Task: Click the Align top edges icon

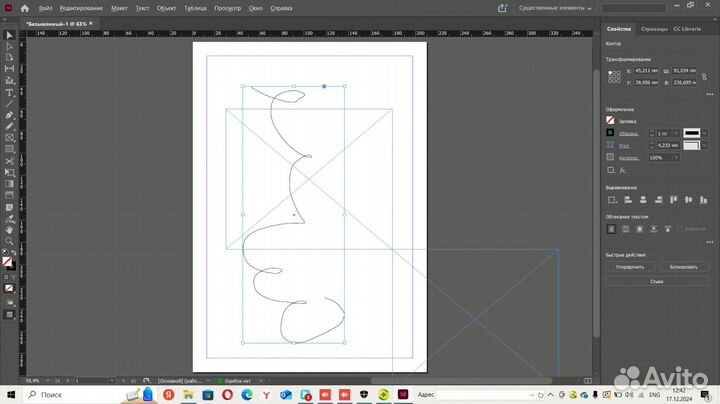Action: point(673,200)
